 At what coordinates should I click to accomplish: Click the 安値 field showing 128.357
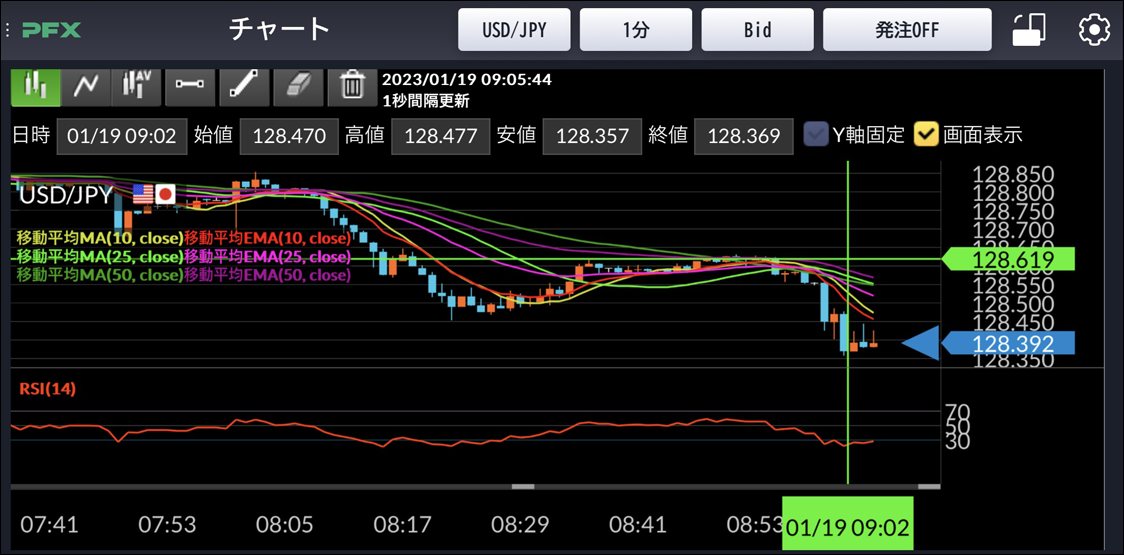(592, 136)
